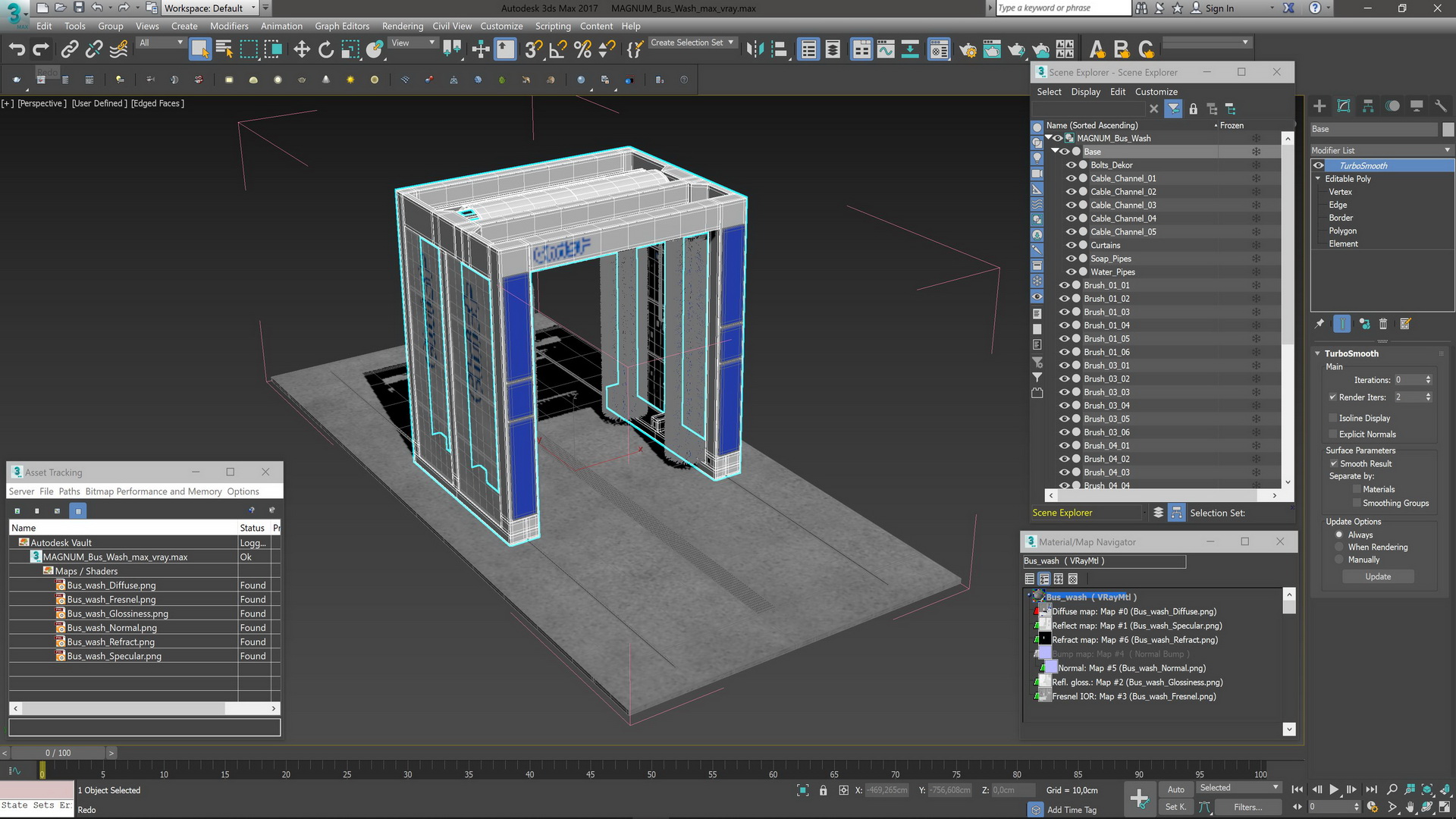Image resolution: width=1456 pixels, height=819 pixels.
Task: Click the Redo arrow icon
Action: point(41,50)
